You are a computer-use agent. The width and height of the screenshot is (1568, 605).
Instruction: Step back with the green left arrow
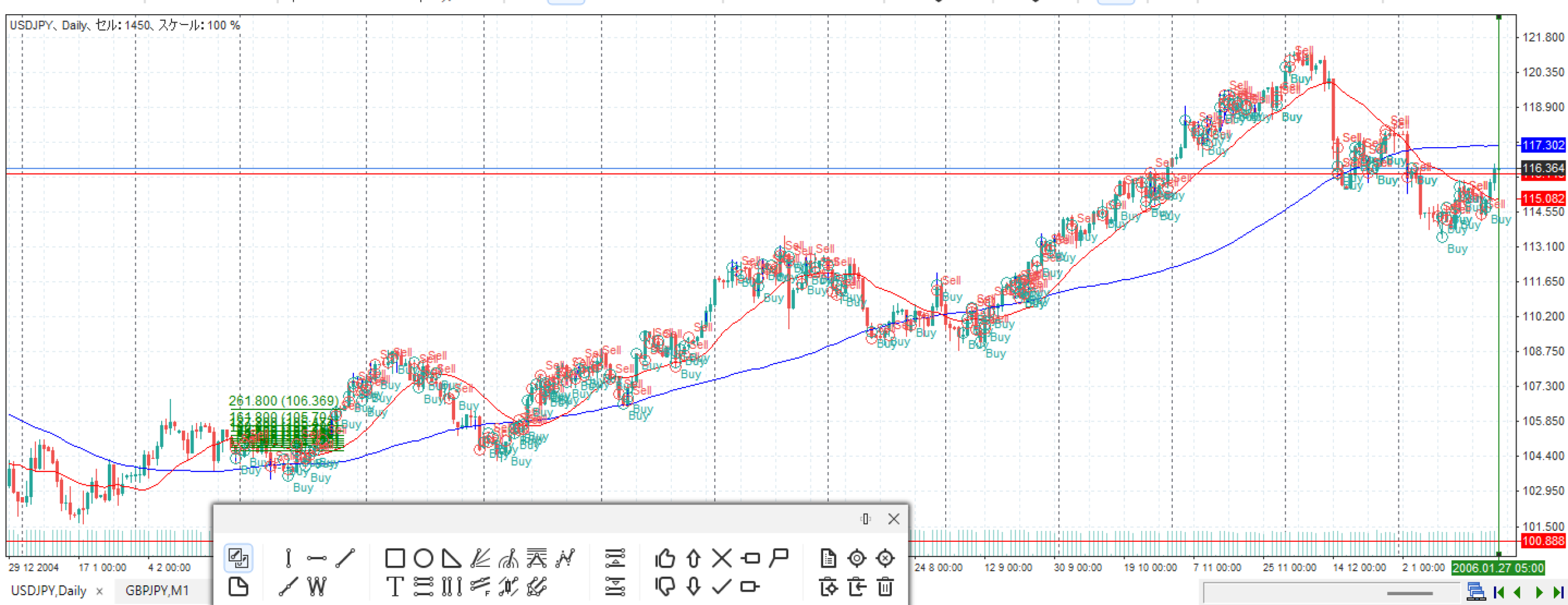click(1518, 592)
